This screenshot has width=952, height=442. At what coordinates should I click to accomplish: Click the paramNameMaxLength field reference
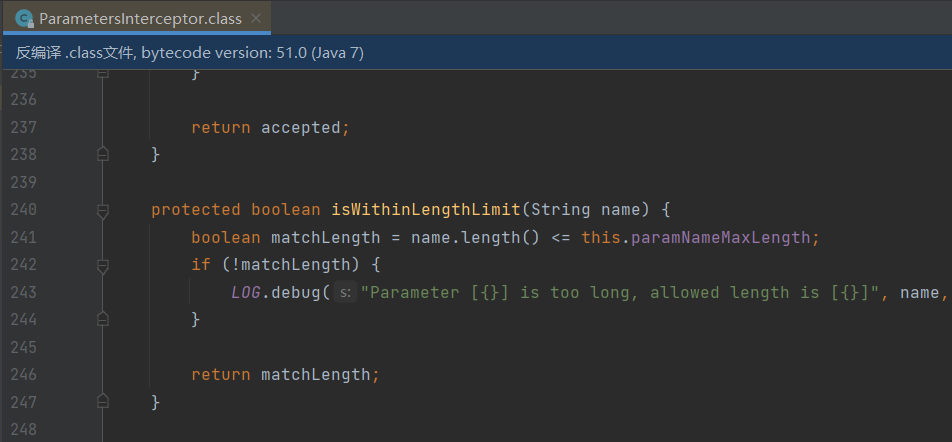pos(721,237)
